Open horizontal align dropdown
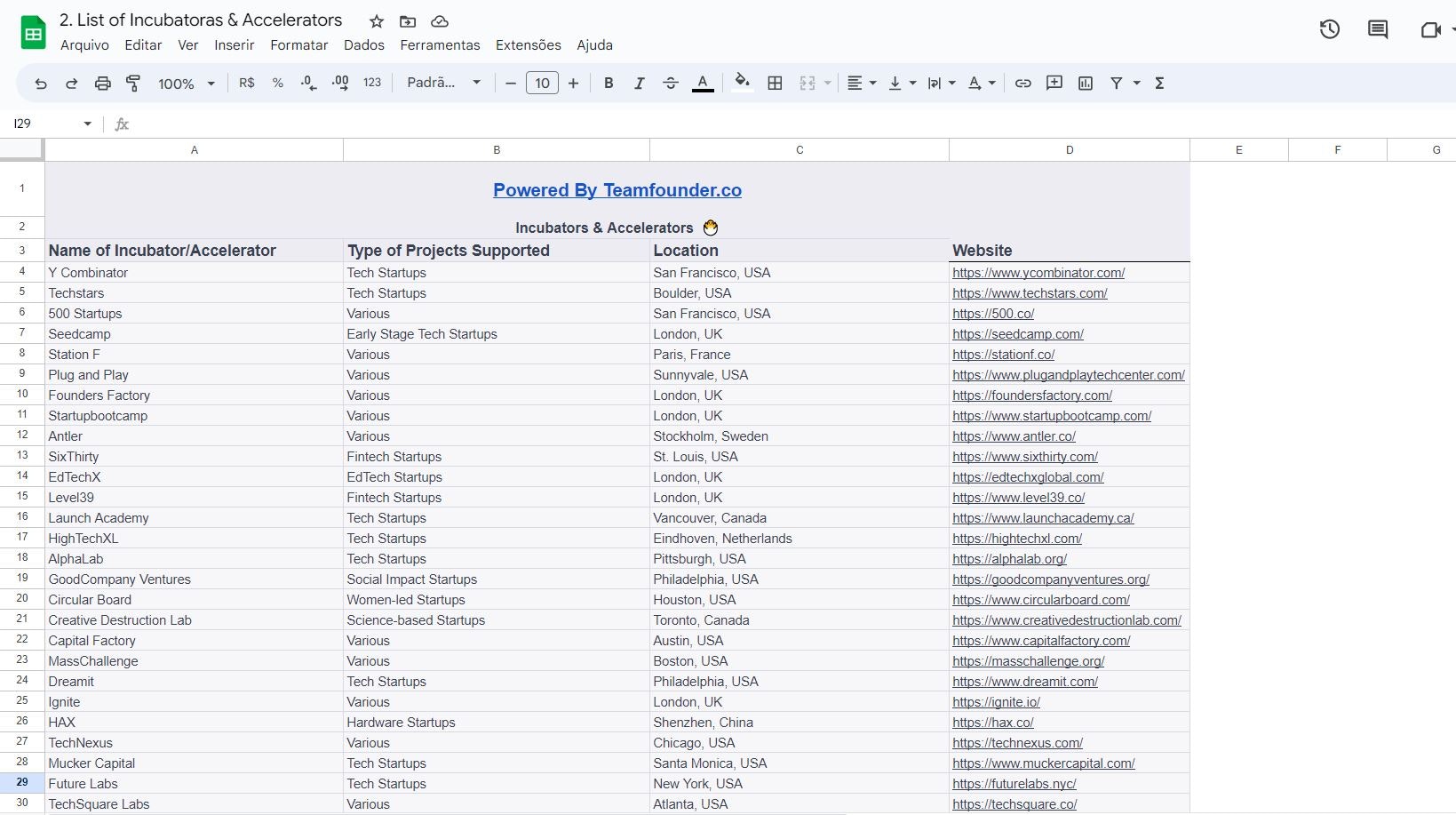Viewport: 1456px width, 815px height. (861, 84)
